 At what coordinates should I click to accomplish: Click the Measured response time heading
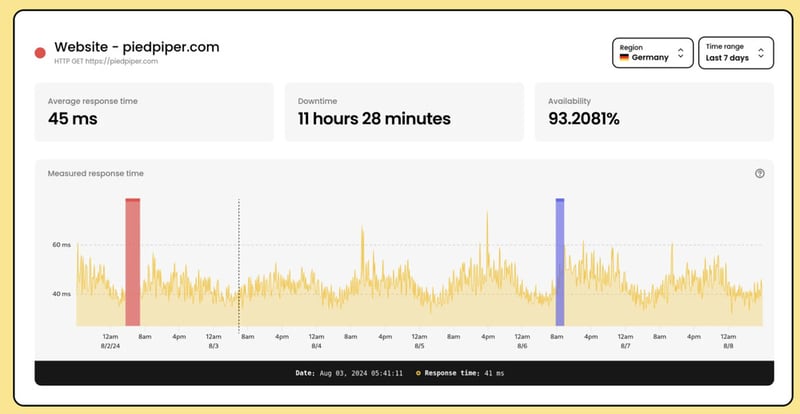point(95,173)
